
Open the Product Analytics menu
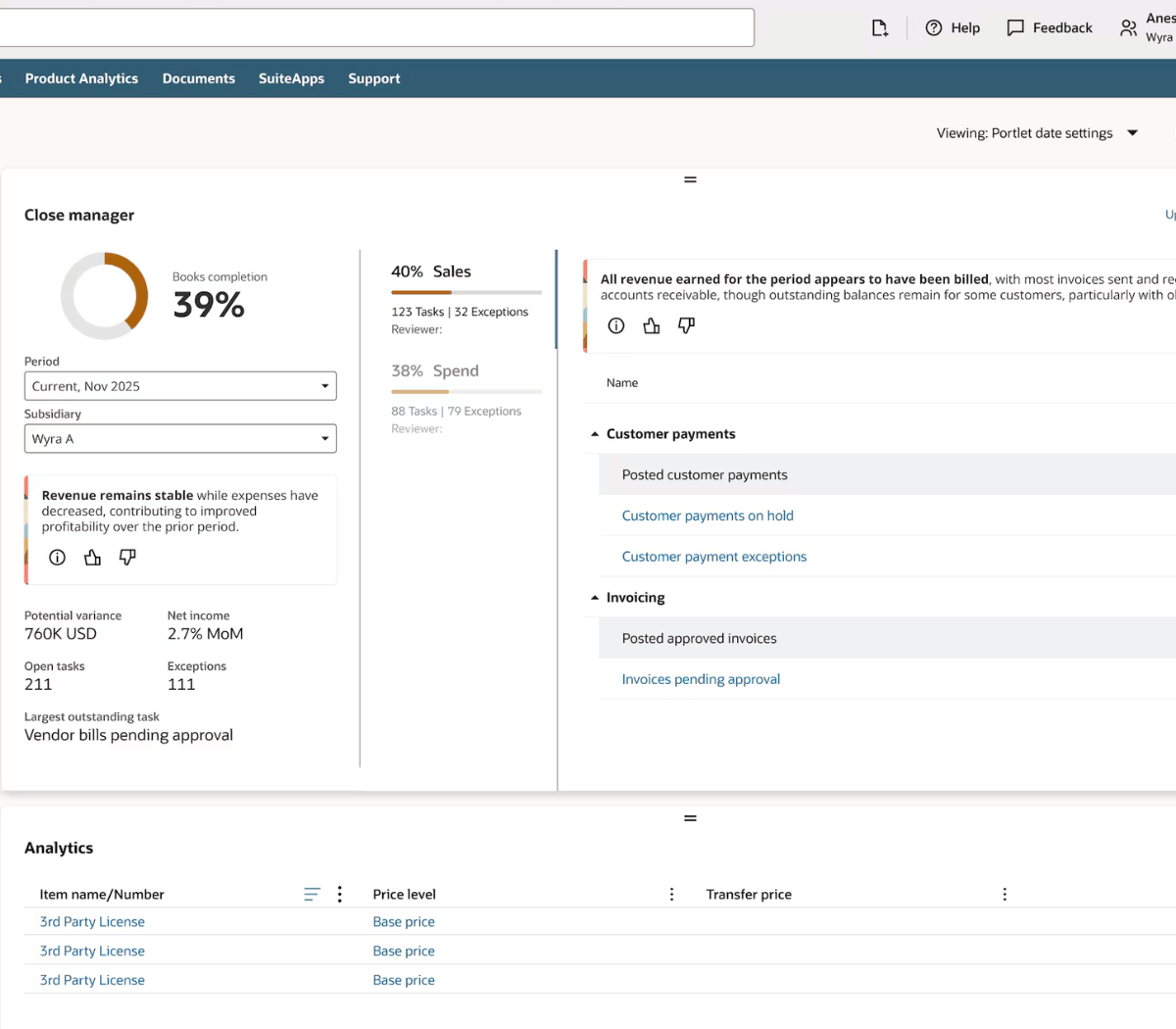[81, 78]
